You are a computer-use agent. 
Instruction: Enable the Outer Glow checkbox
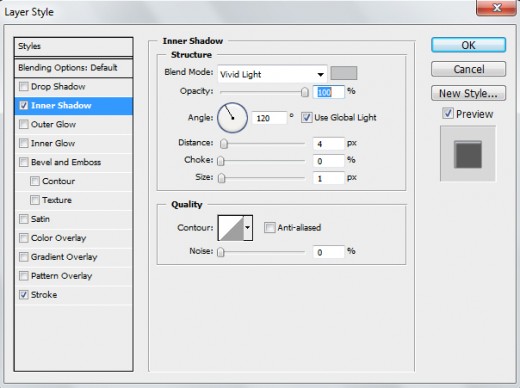(x=24, y=124)
